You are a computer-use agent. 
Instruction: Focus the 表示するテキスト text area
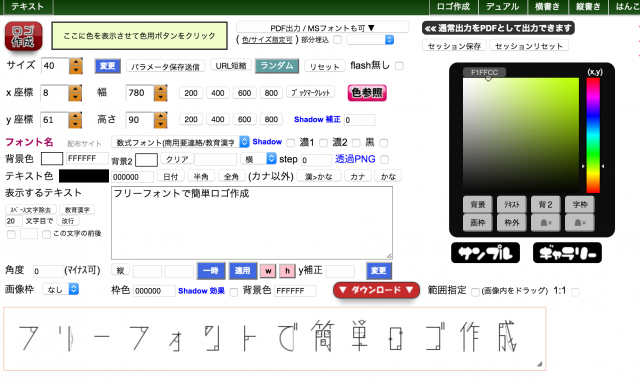(x=252, y=223)
